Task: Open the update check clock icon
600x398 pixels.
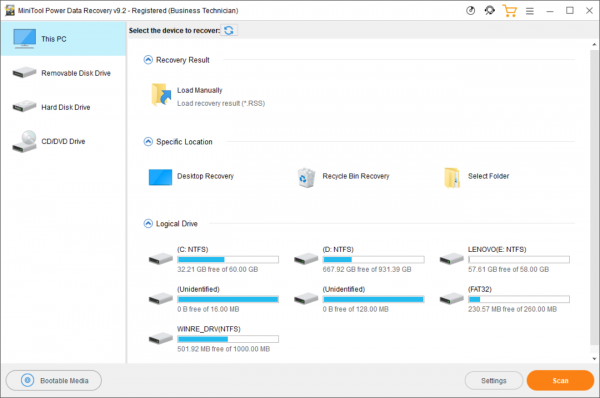Action: 470,11
